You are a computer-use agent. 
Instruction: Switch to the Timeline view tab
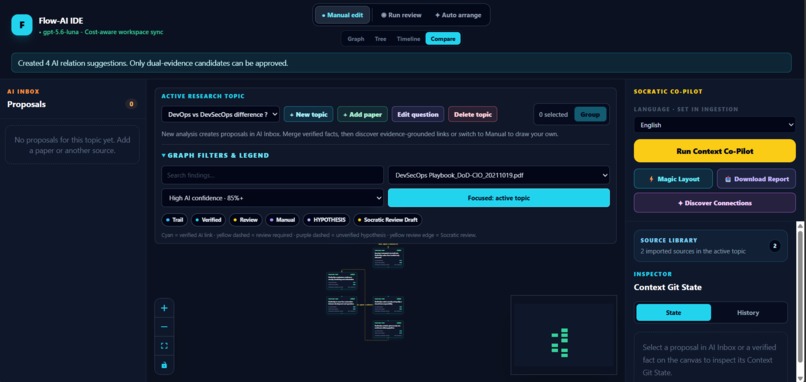pyautogui.click(x=408, y=39)
